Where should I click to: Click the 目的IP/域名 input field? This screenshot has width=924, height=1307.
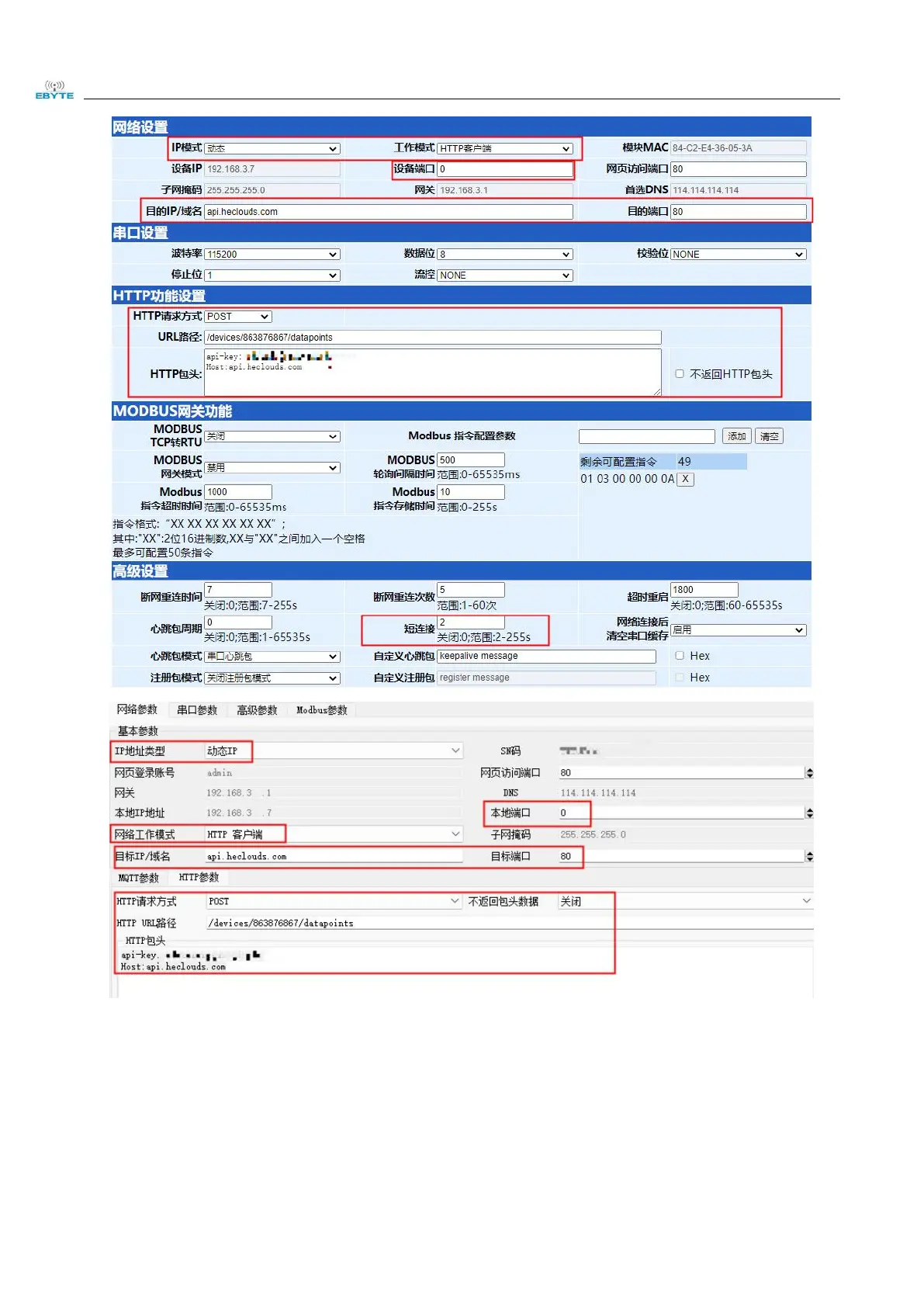(x=389, y=211)
